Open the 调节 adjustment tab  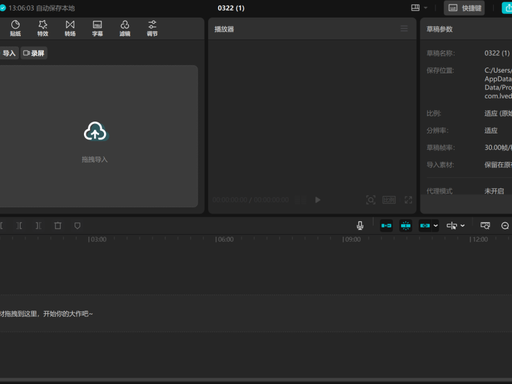coord(152,28)
